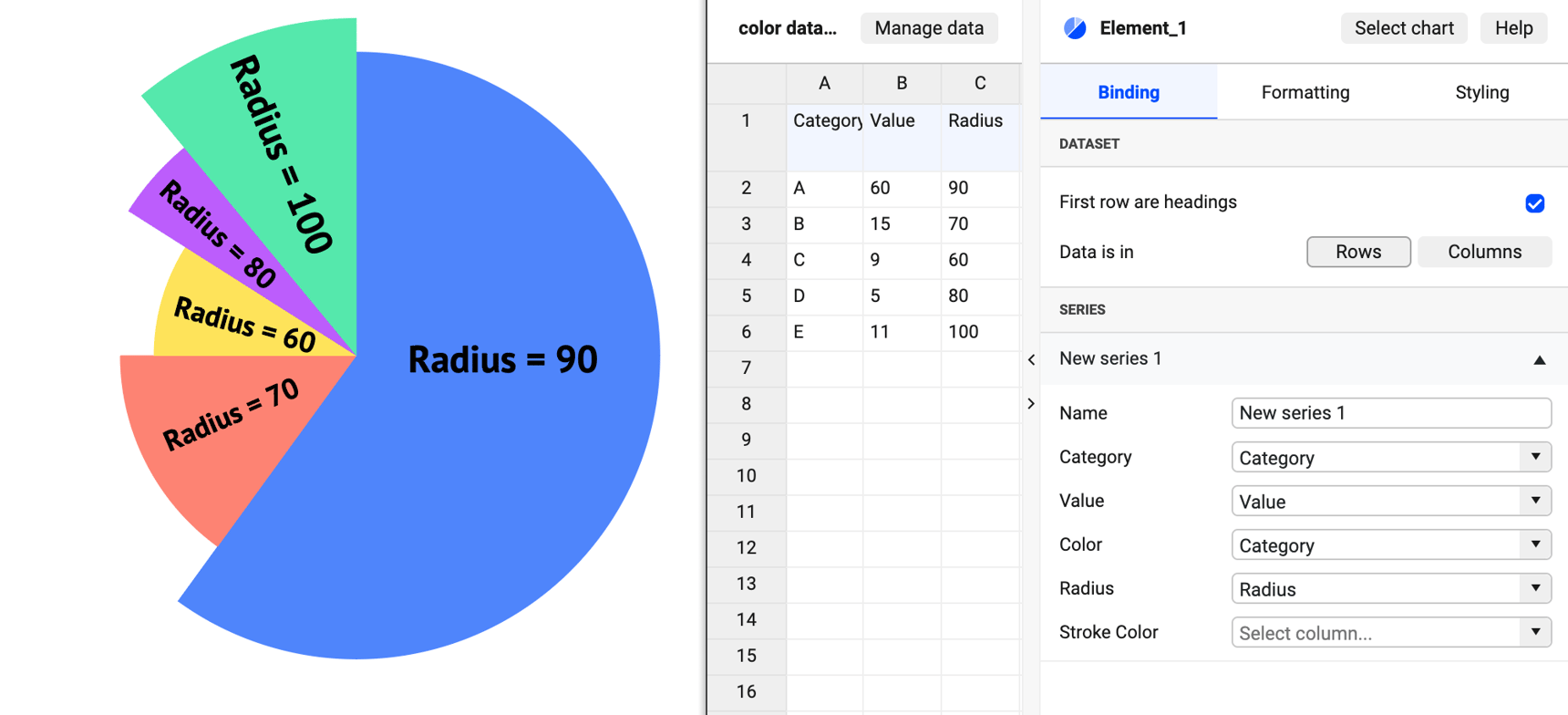The image size is (1568, 715).
Task: Click cell with value 11 in row 6
Action: pyautogui.click(x=903, y=332)
